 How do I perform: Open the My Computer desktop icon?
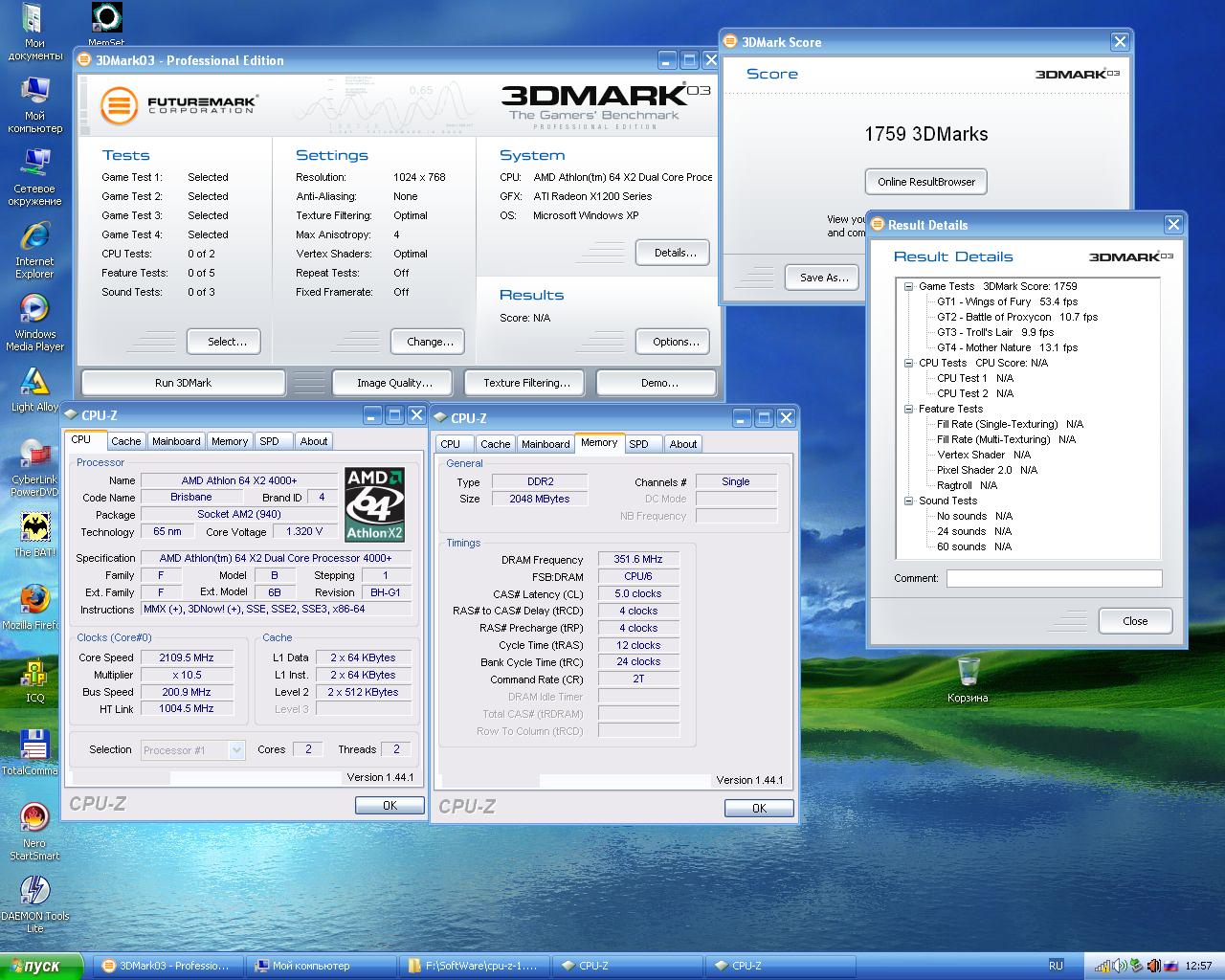[34, 104]
